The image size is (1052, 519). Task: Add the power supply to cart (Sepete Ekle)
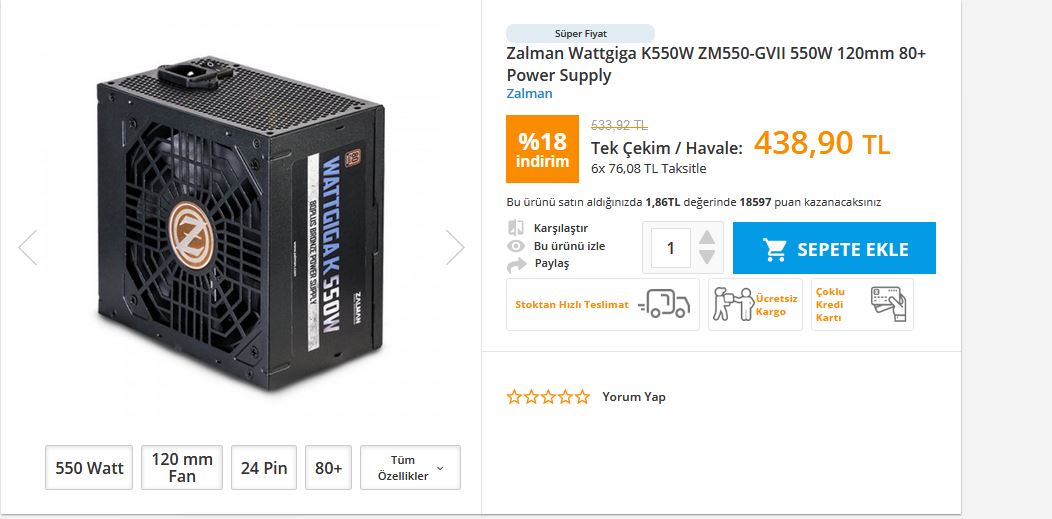(x=834, y=248)
